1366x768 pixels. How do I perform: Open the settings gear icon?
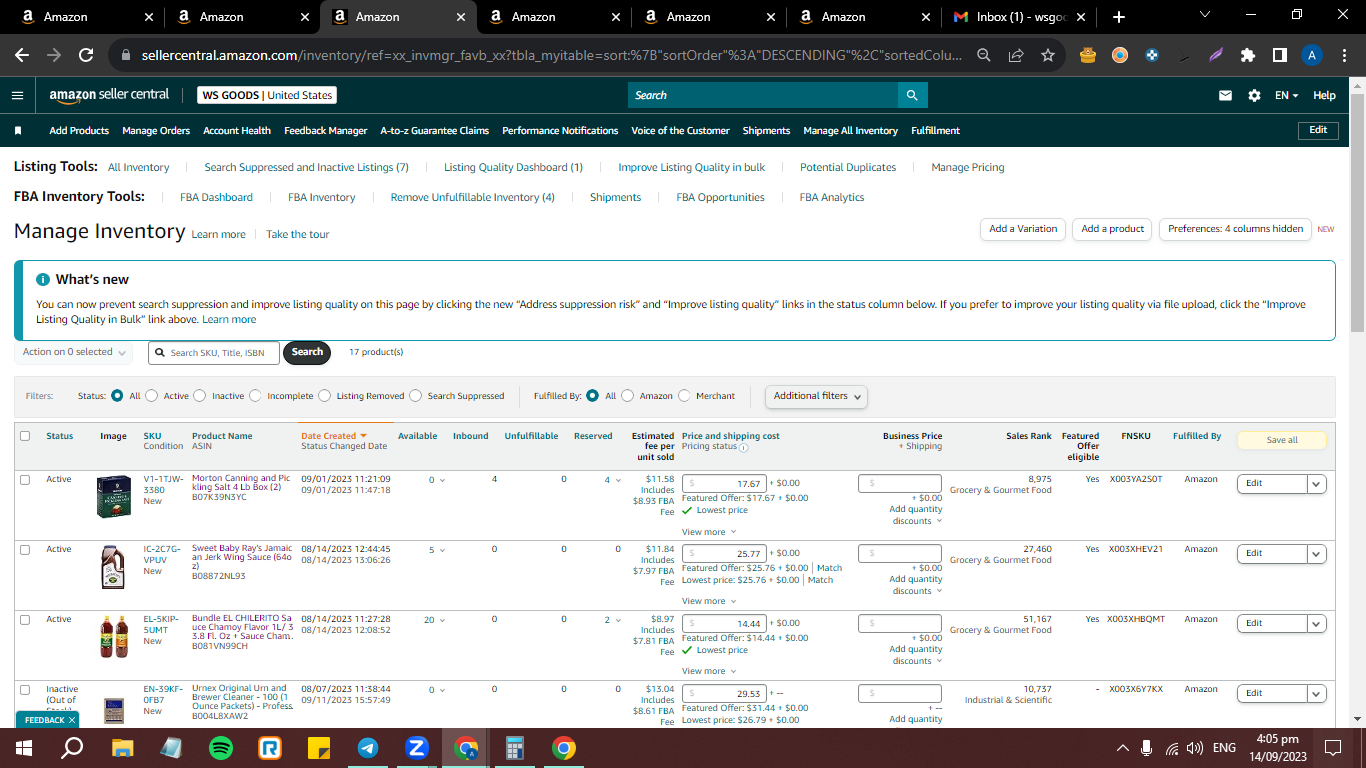coord(1254,95)
